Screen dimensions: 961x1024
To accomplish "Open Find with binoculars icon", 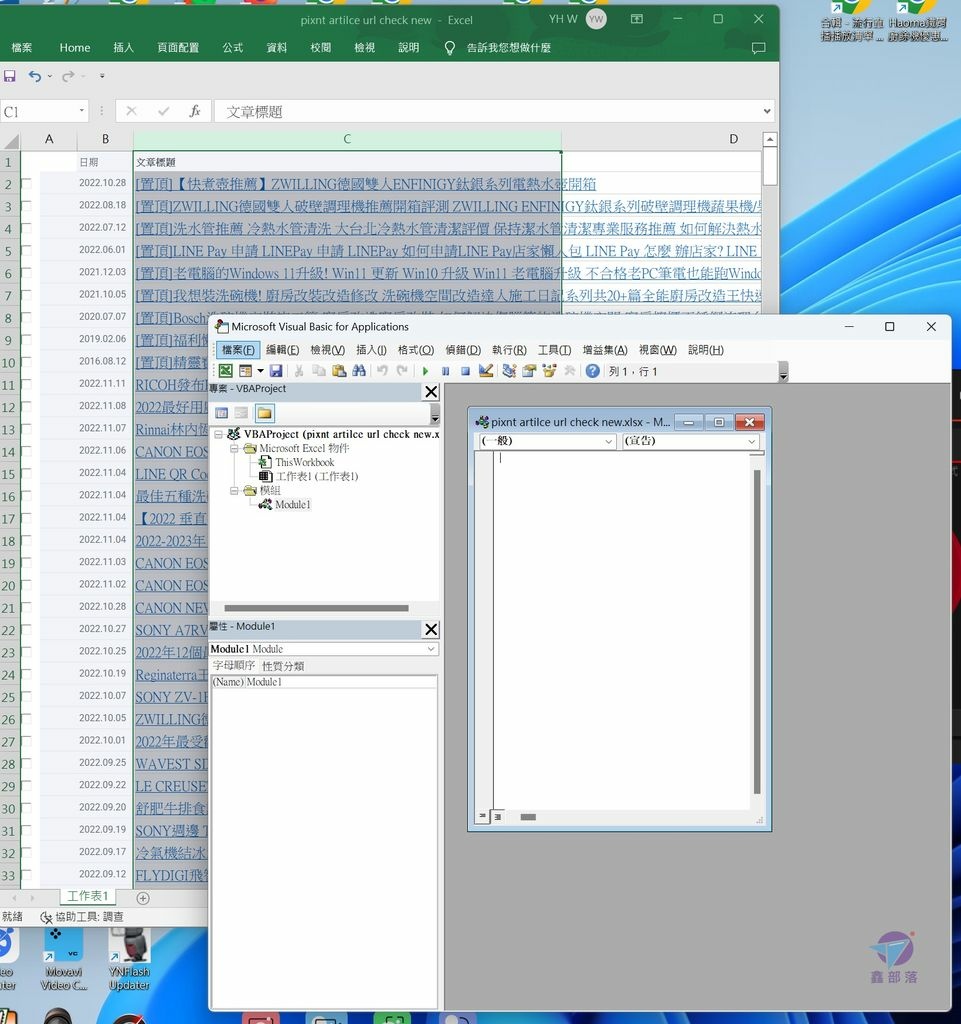I will 359,371.
